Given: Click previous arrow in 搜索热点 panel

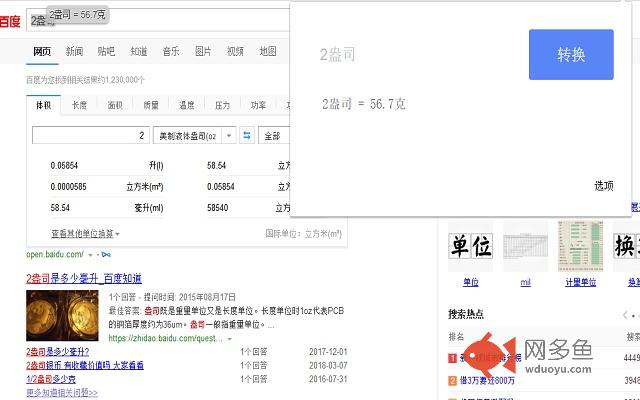Looking at the screenshot, I should [625, 315].
